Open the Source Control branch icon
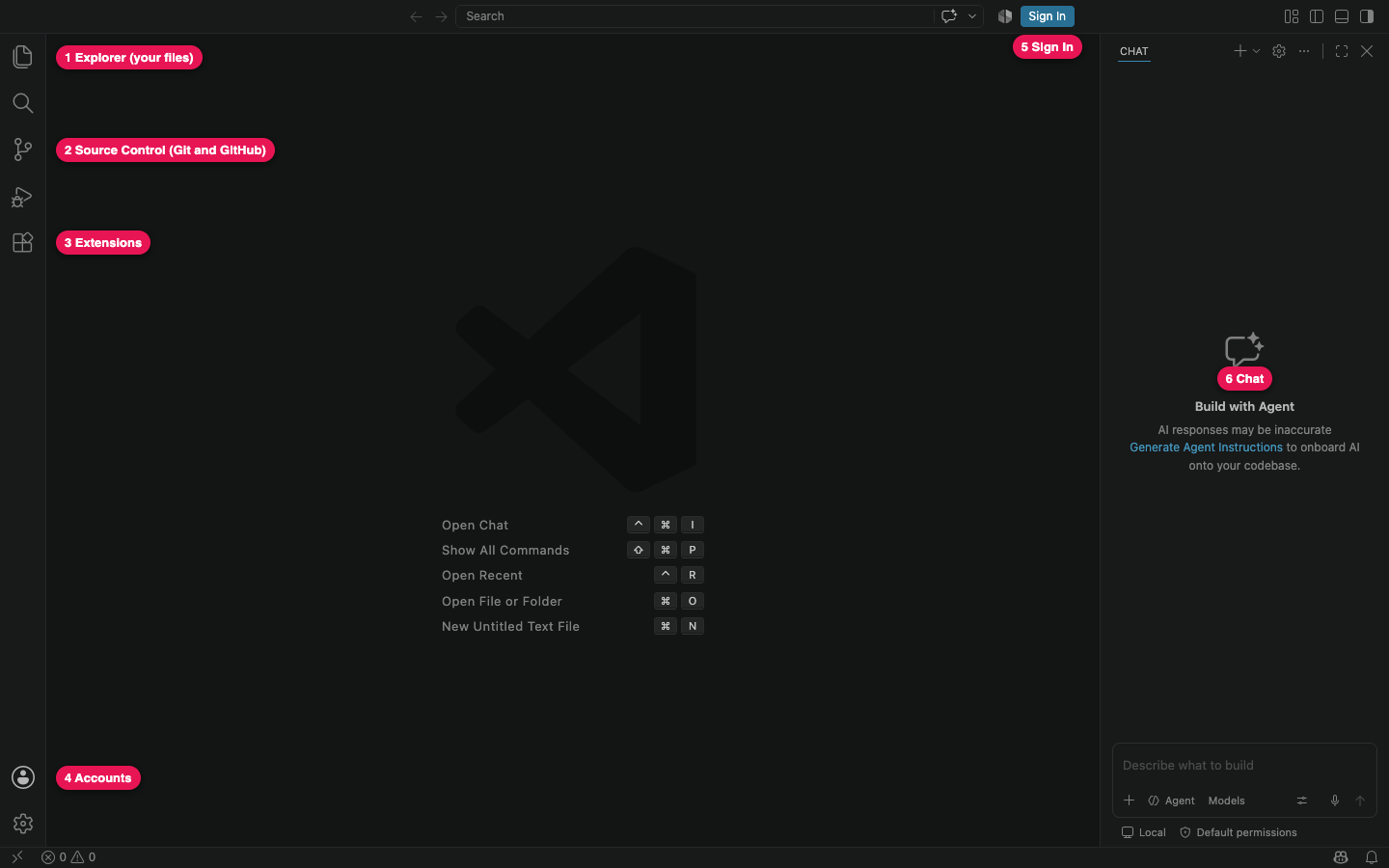1389x868 pixels. click(x=22, y=149)
